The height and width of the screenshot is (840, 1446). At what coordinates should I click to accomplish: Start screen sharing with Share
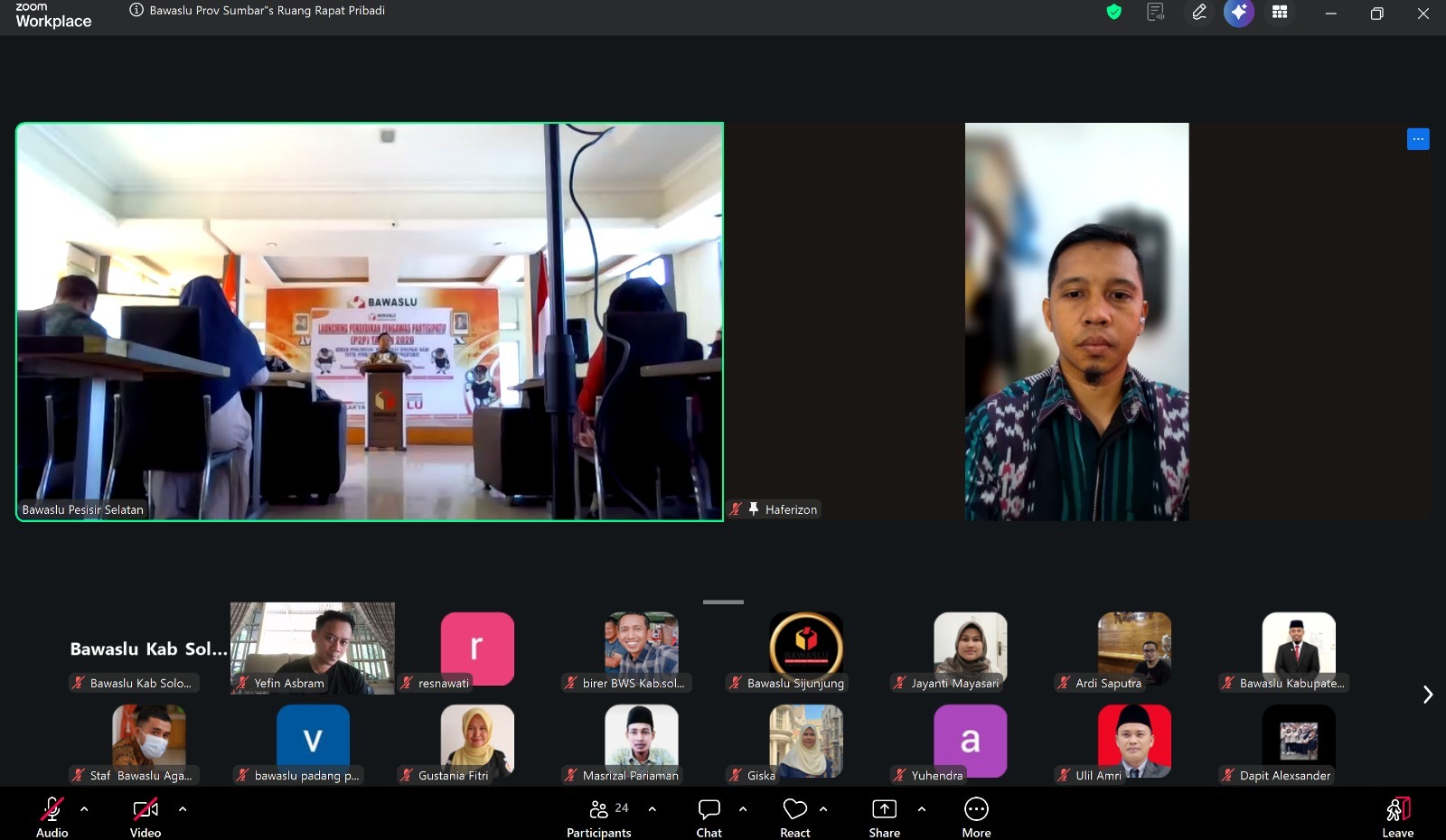tap(885, 817)
